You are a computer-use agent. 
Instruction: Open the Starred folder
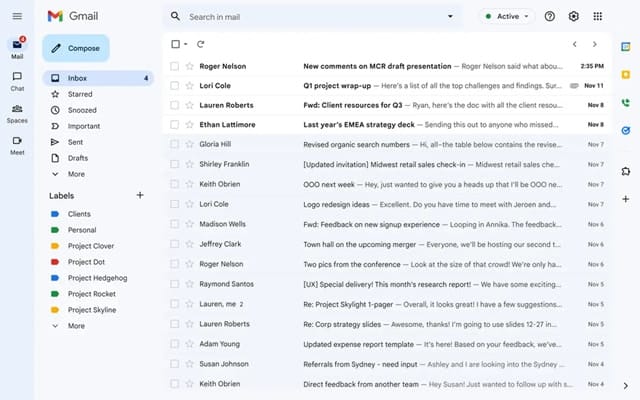80,94
